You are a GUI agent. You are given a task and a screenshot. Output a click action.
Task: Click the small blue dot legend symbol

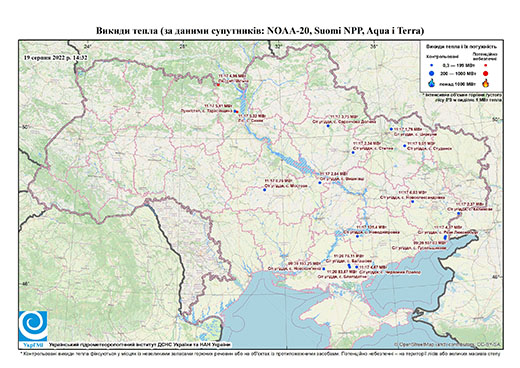(432, 65)
